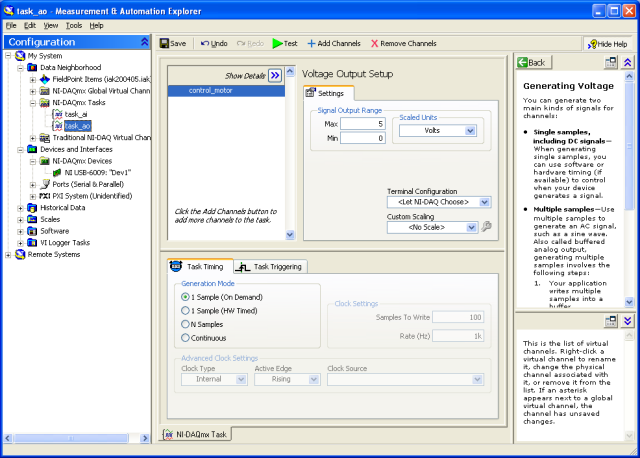This screenshot has height=458, width=640.
Task: Collapse lower help pane with down double-chevron
Action: [x=627, y=321]
